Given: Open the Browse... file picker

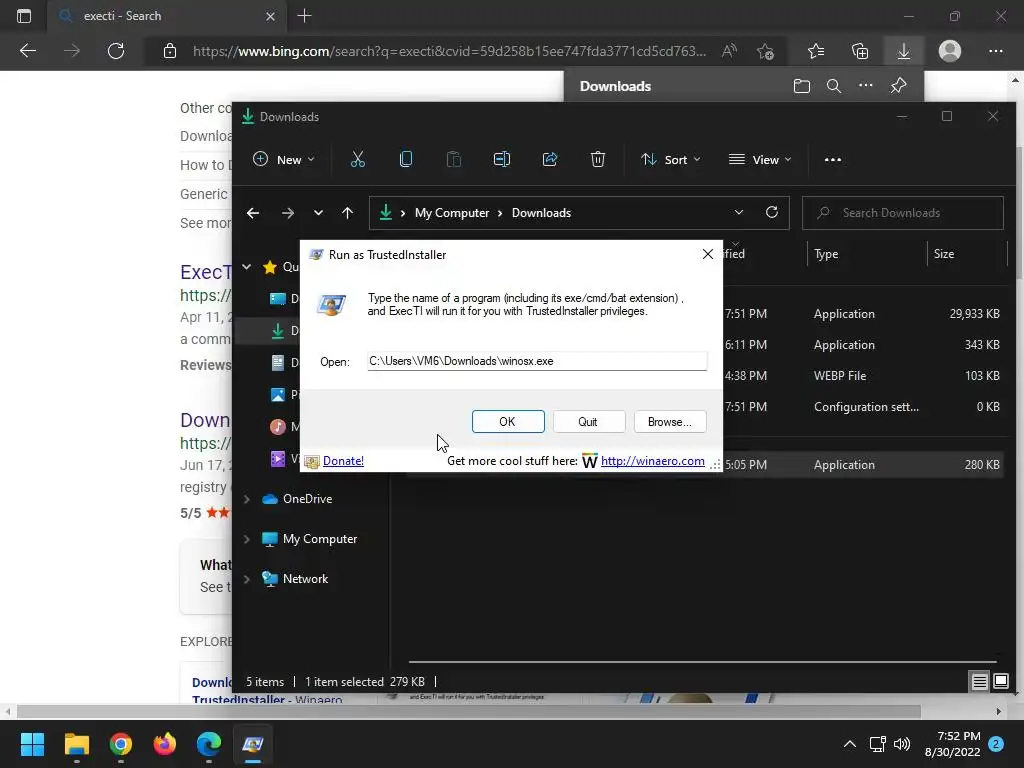Looking at the screenshot, I should (669, 422).
